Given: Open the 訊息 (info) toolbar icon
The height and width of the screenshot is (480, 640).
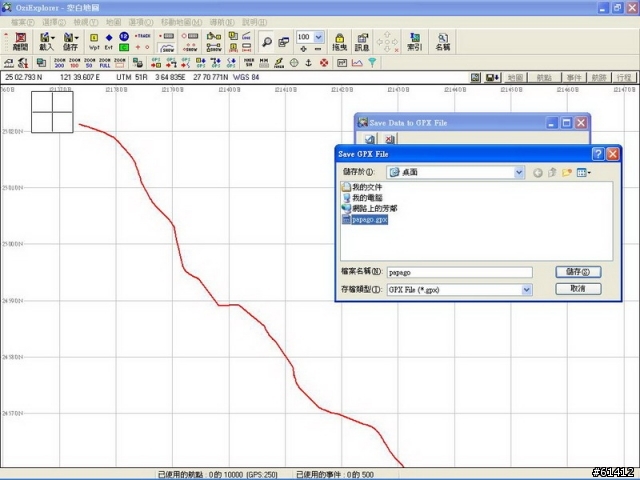Looking at the screenshot, I should 362,42.
